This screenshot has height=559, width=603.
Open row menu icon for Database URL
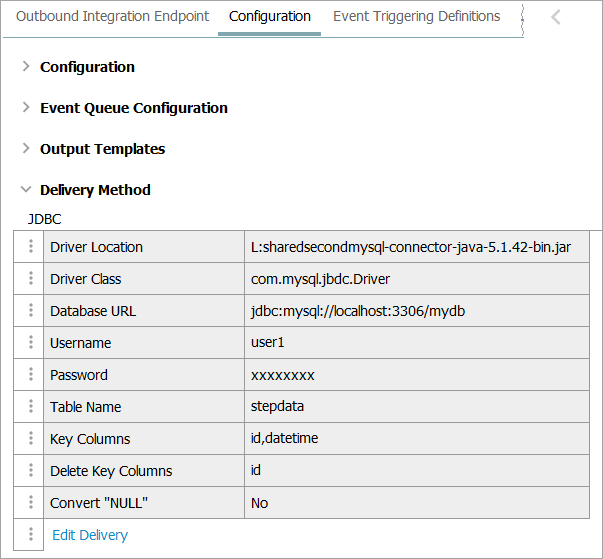pos(30,311)
